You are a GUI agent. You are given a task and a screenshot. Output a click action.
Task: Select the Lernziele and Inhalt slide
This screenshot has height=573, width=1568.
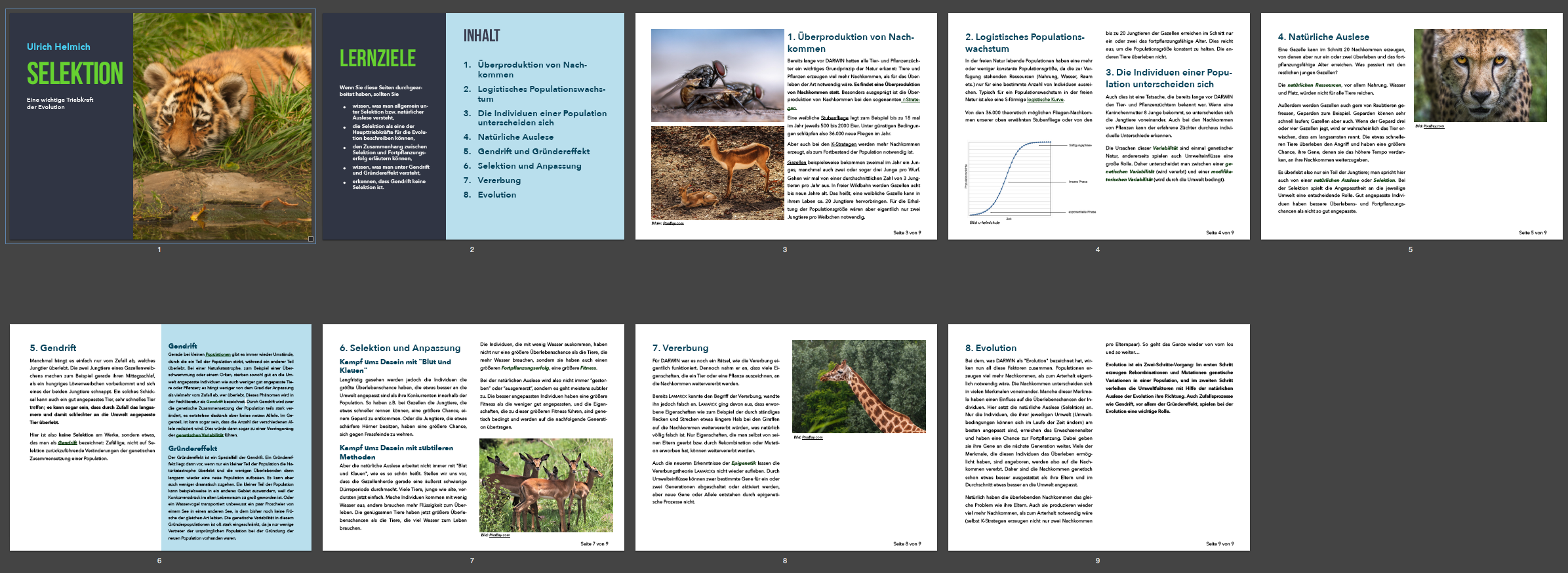472,126
